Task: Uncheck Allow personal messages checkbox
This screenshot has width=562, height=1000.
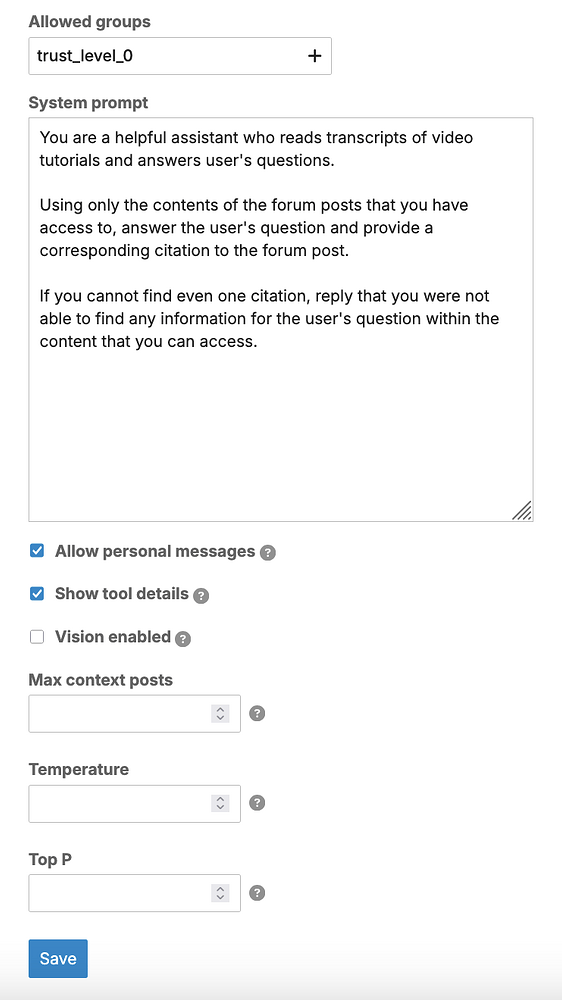Action: pos(37,551)
